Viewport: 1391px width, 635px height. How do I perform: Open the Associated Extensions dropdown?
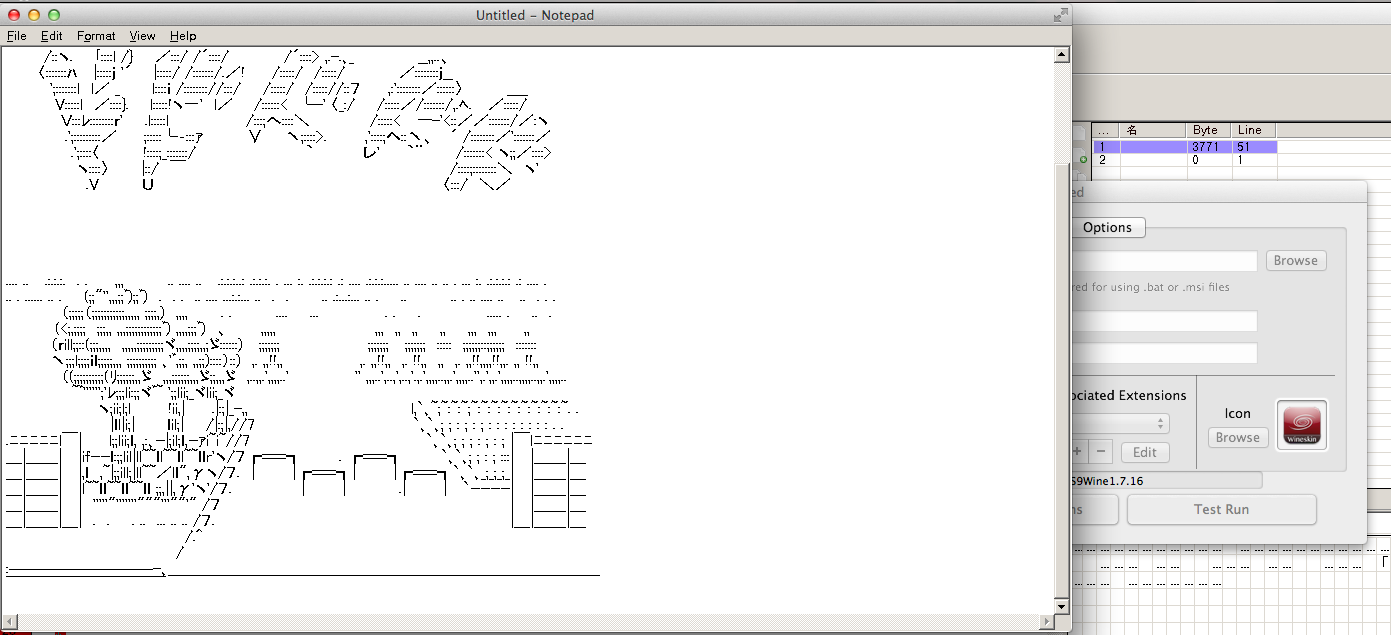(1119, 424)
